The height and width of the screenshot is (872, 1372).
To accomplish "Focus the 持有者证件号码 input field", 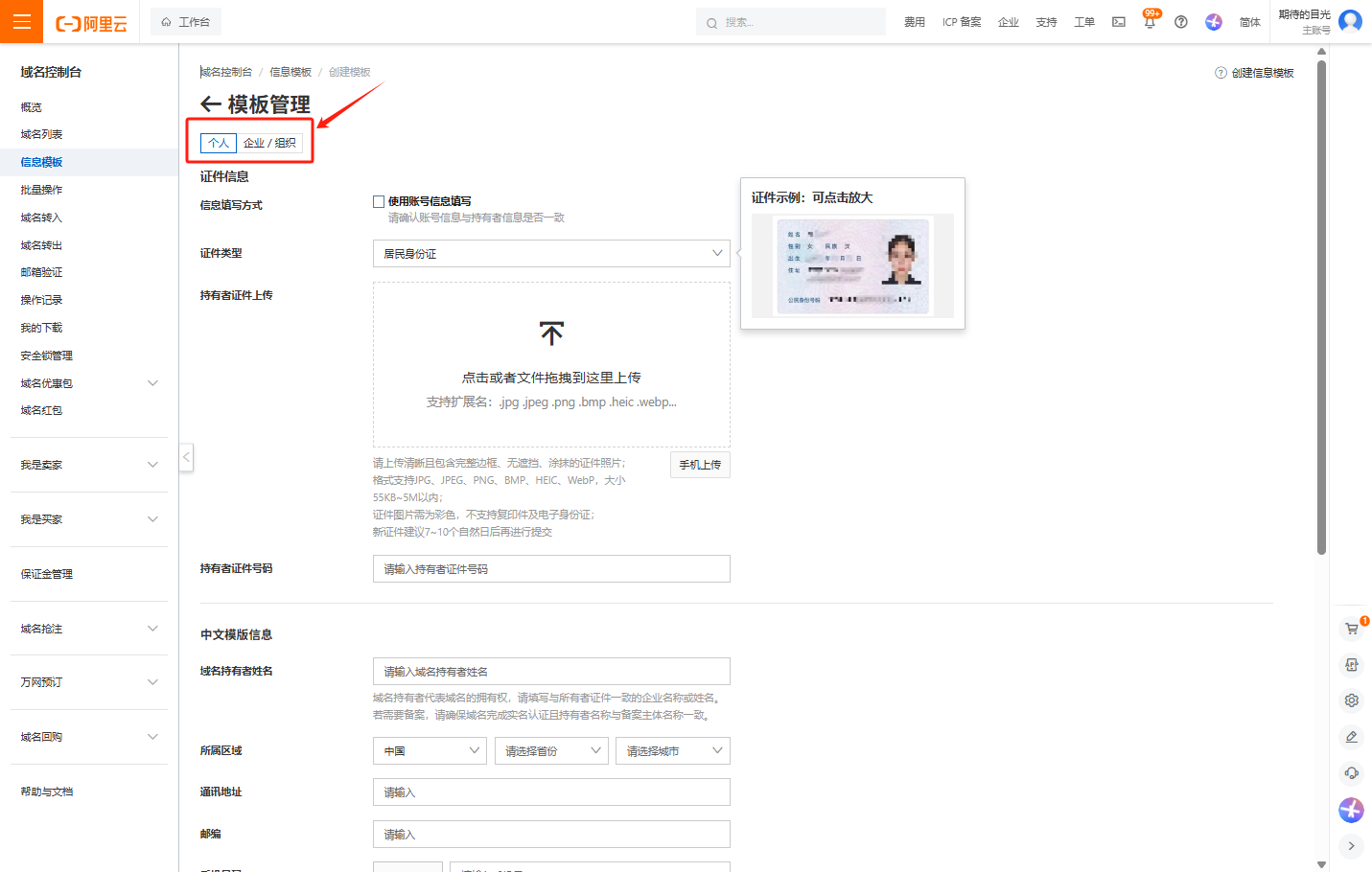I will pos(551,568).
